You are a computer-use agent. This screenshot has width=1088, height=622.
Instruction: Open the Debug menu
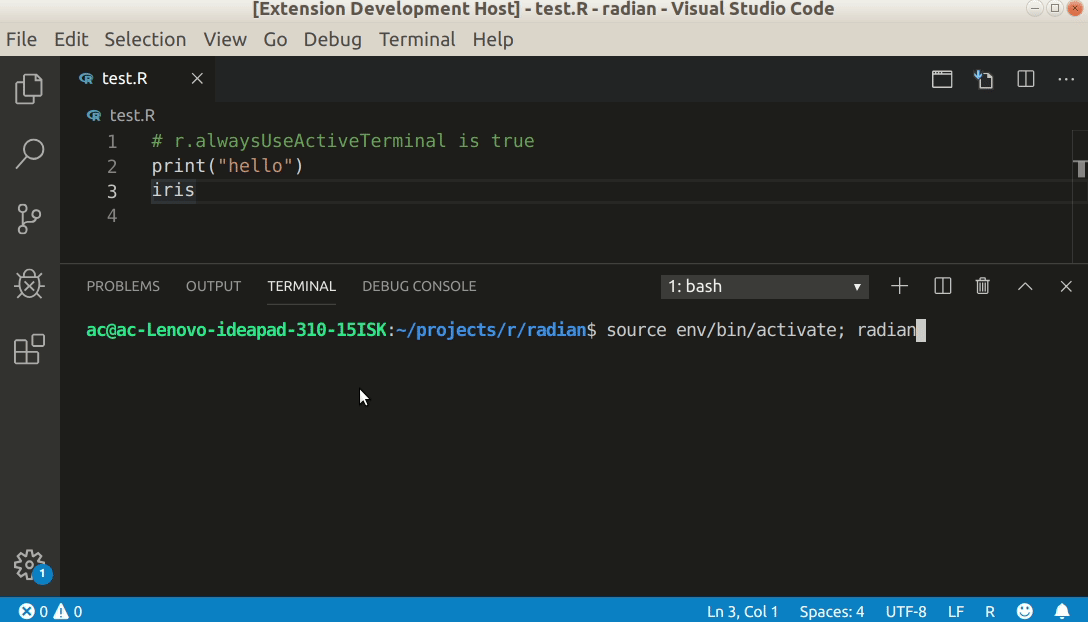tap(332, 40)
